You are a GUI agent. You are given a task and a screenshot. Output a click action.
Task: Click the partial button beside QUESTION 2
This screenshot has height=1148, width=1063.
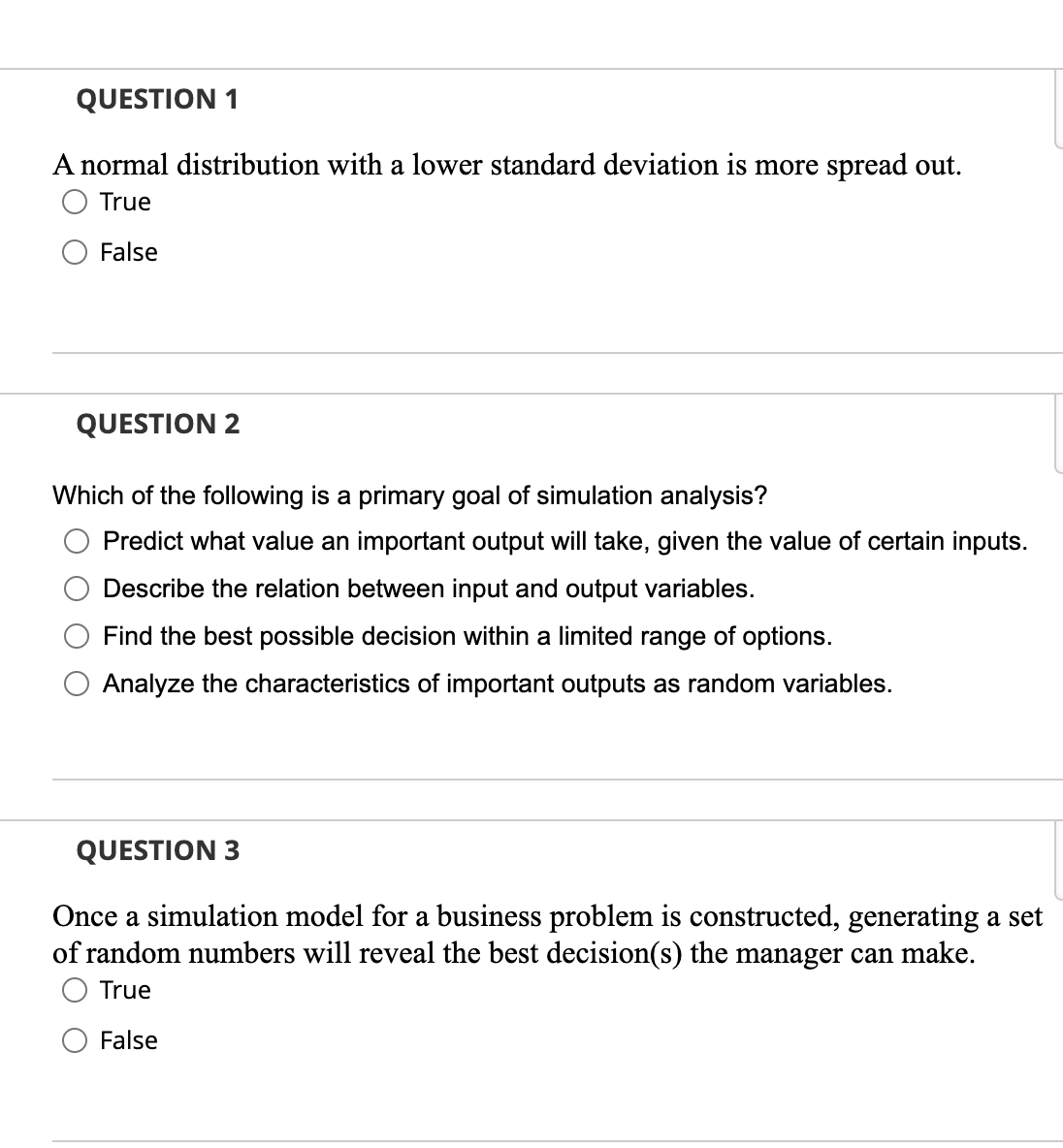coord(1058,434)
